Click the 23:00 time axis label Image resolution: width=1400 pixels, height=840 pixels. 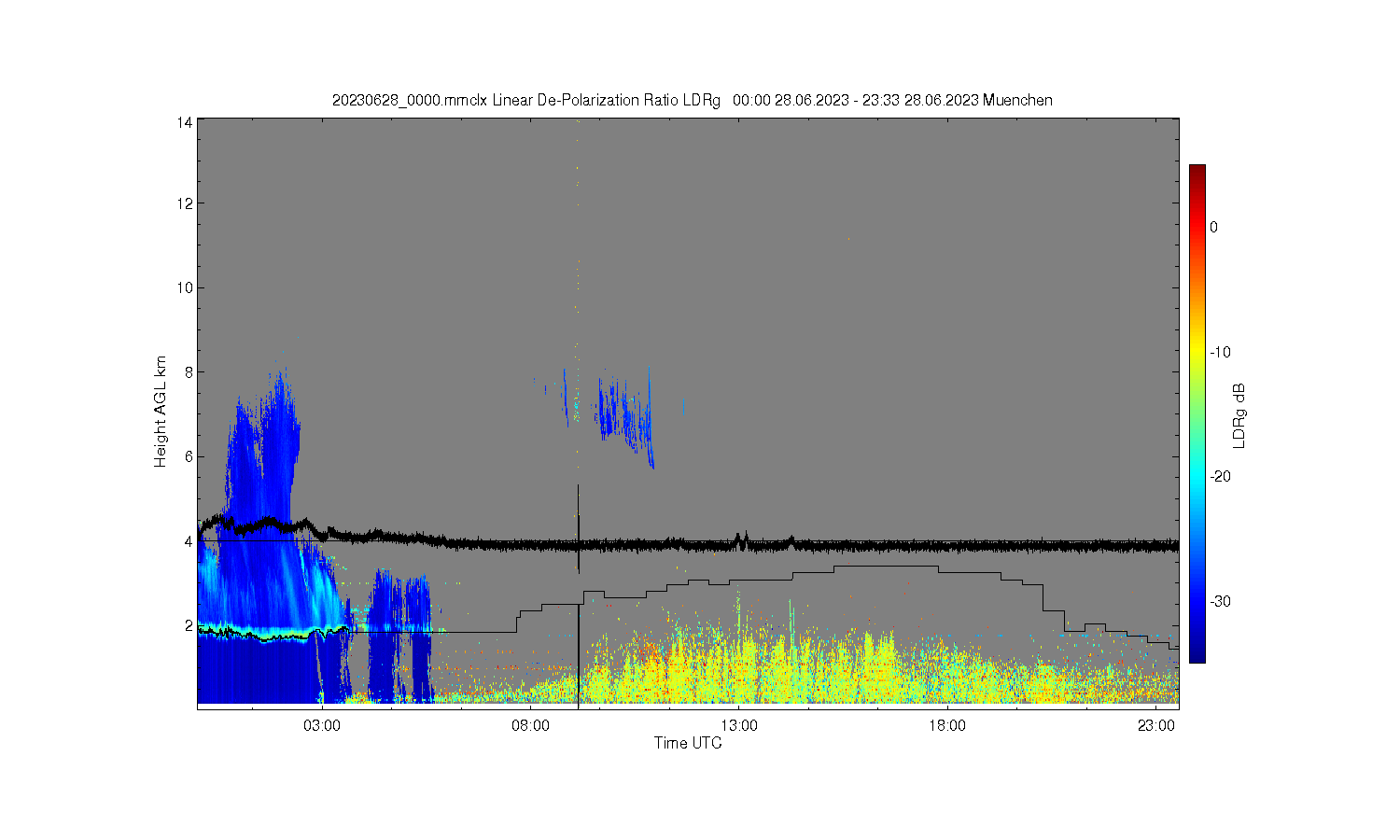tap(1155, 725)
